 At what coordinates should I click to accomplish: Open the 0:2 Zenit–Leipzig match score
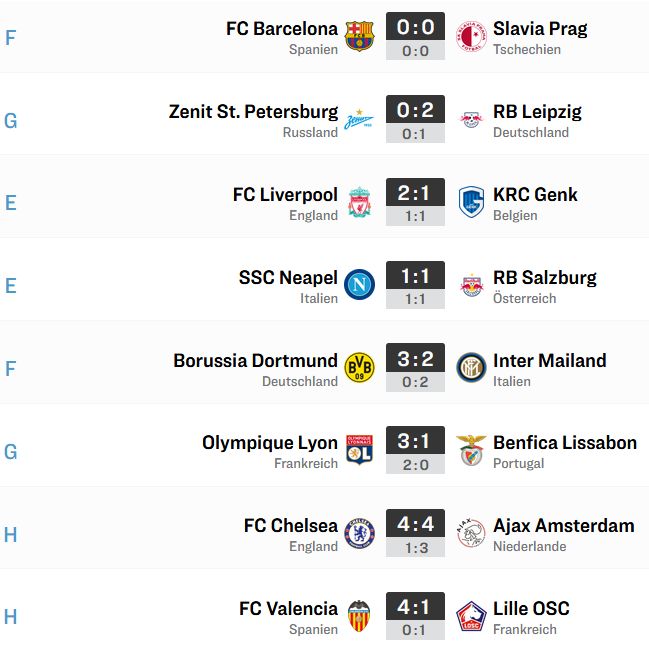(416, 119)
